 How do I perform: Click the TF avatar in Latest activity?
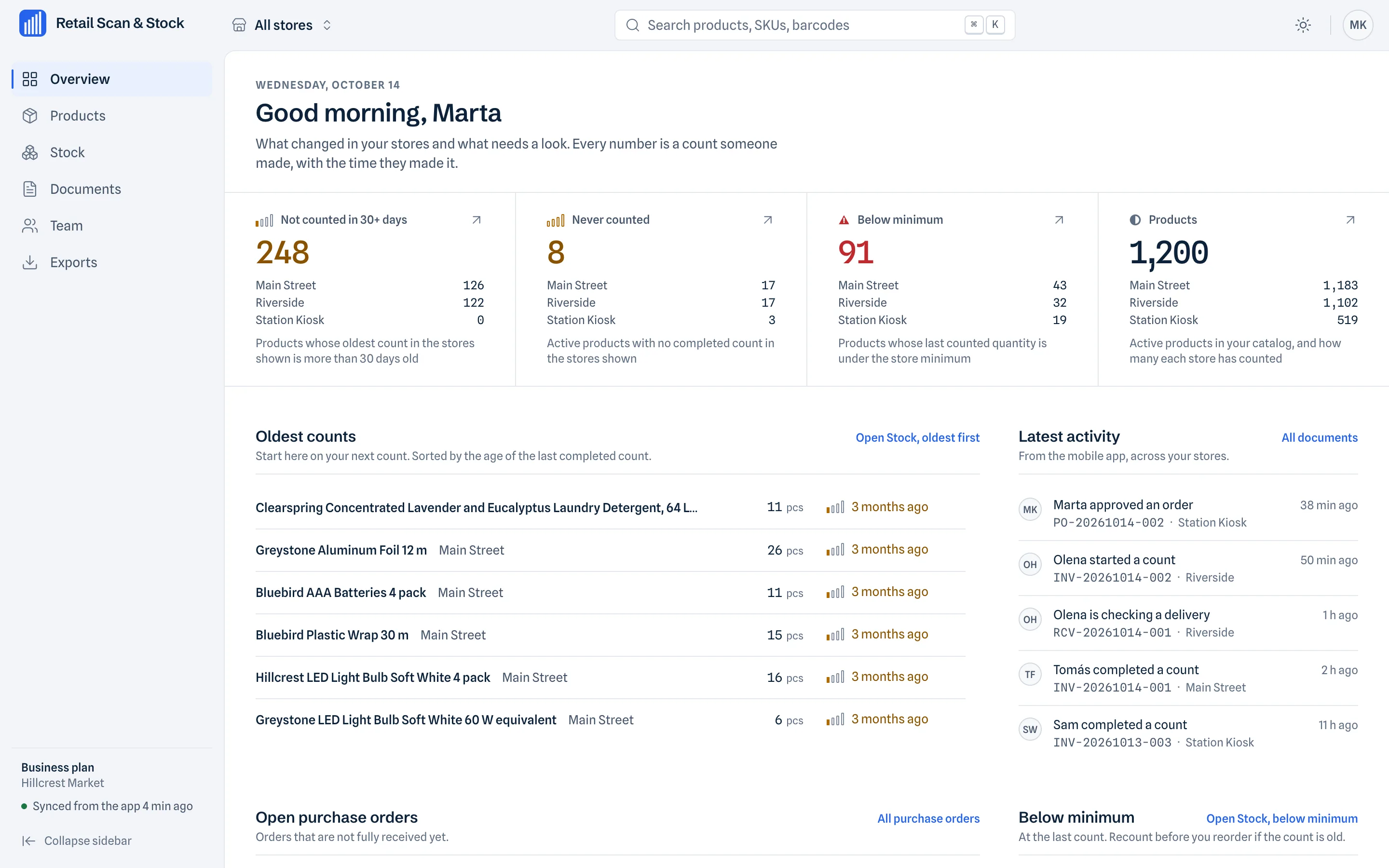click(1030, 675)
